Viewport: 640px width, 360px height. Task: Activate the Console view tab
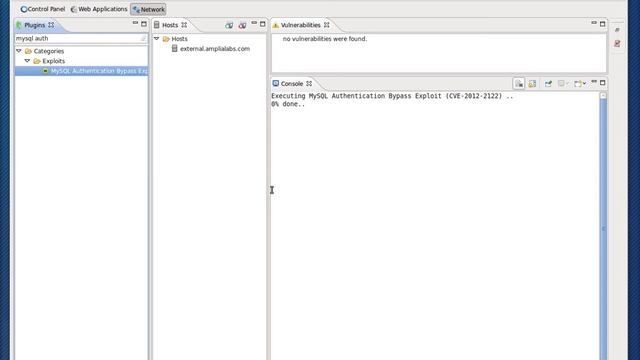[x=291, y=83]
